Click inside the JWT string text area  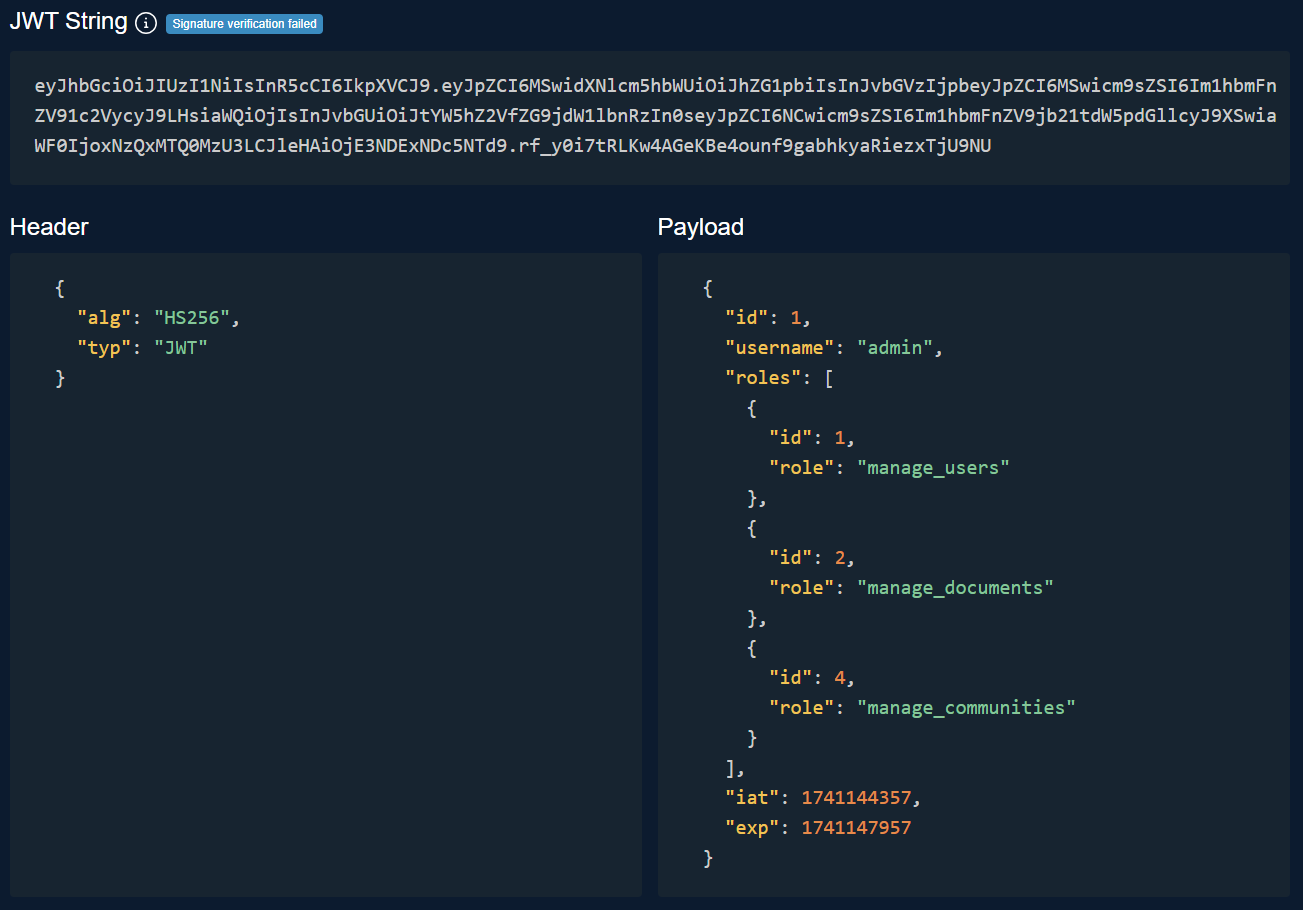point(650,118)
